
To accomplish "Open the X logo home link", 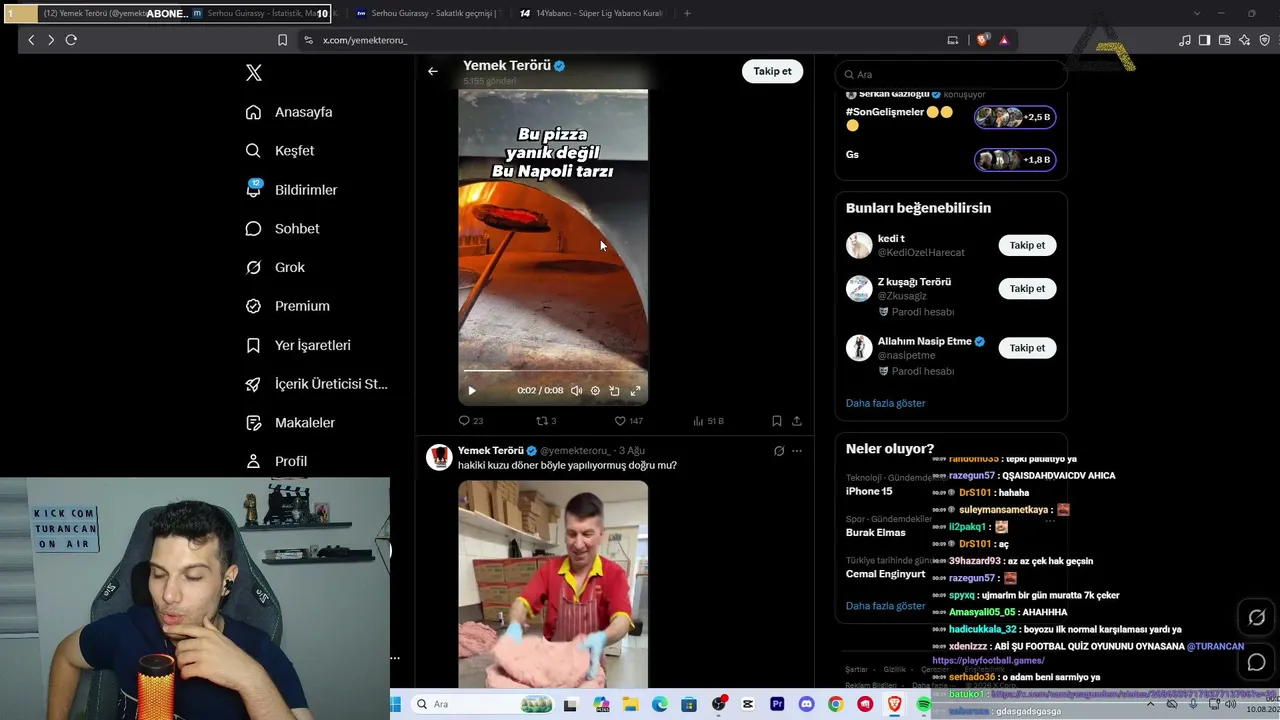I will (x=254, y=73).
